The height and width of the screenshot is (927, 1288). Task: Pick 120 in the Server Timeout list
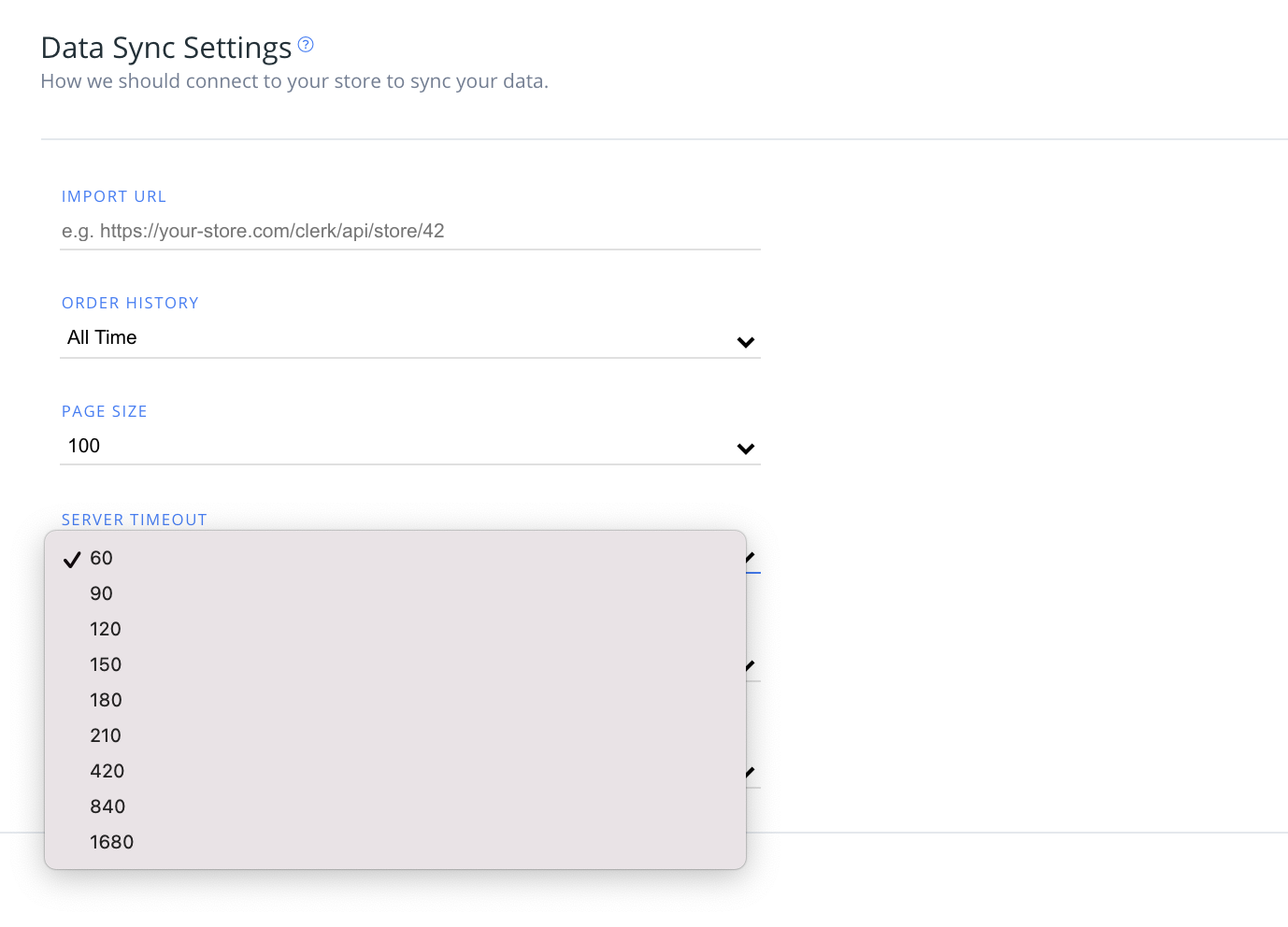105,630
